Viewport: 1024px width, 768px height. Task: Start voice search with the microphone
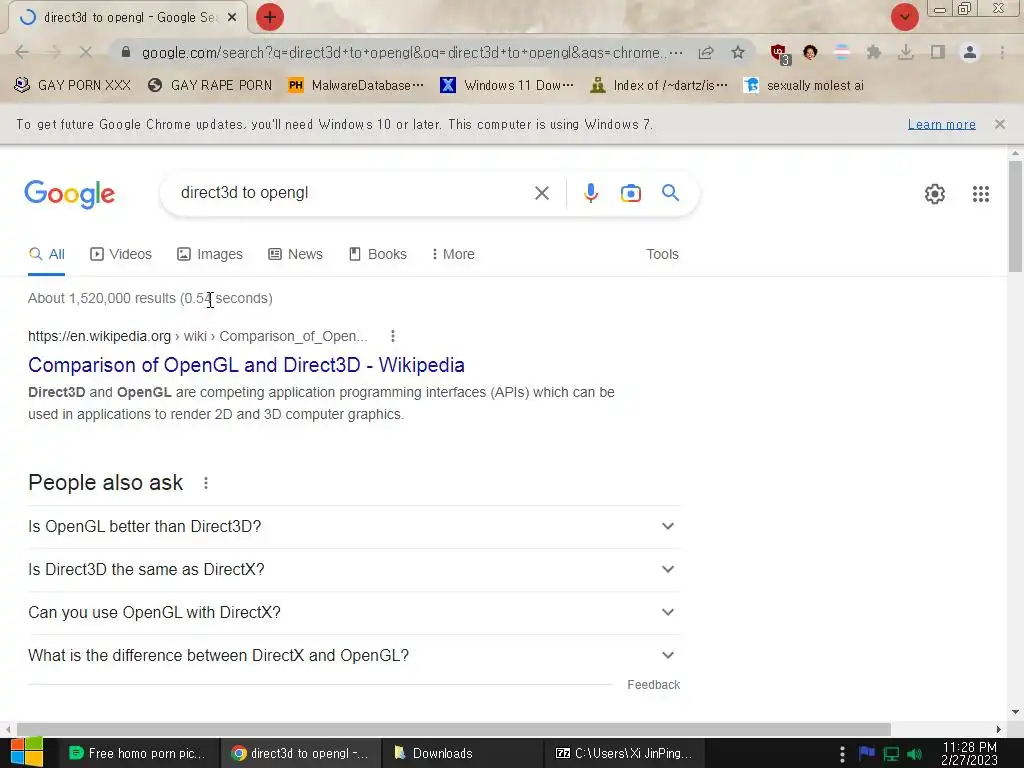coord(590,193)
